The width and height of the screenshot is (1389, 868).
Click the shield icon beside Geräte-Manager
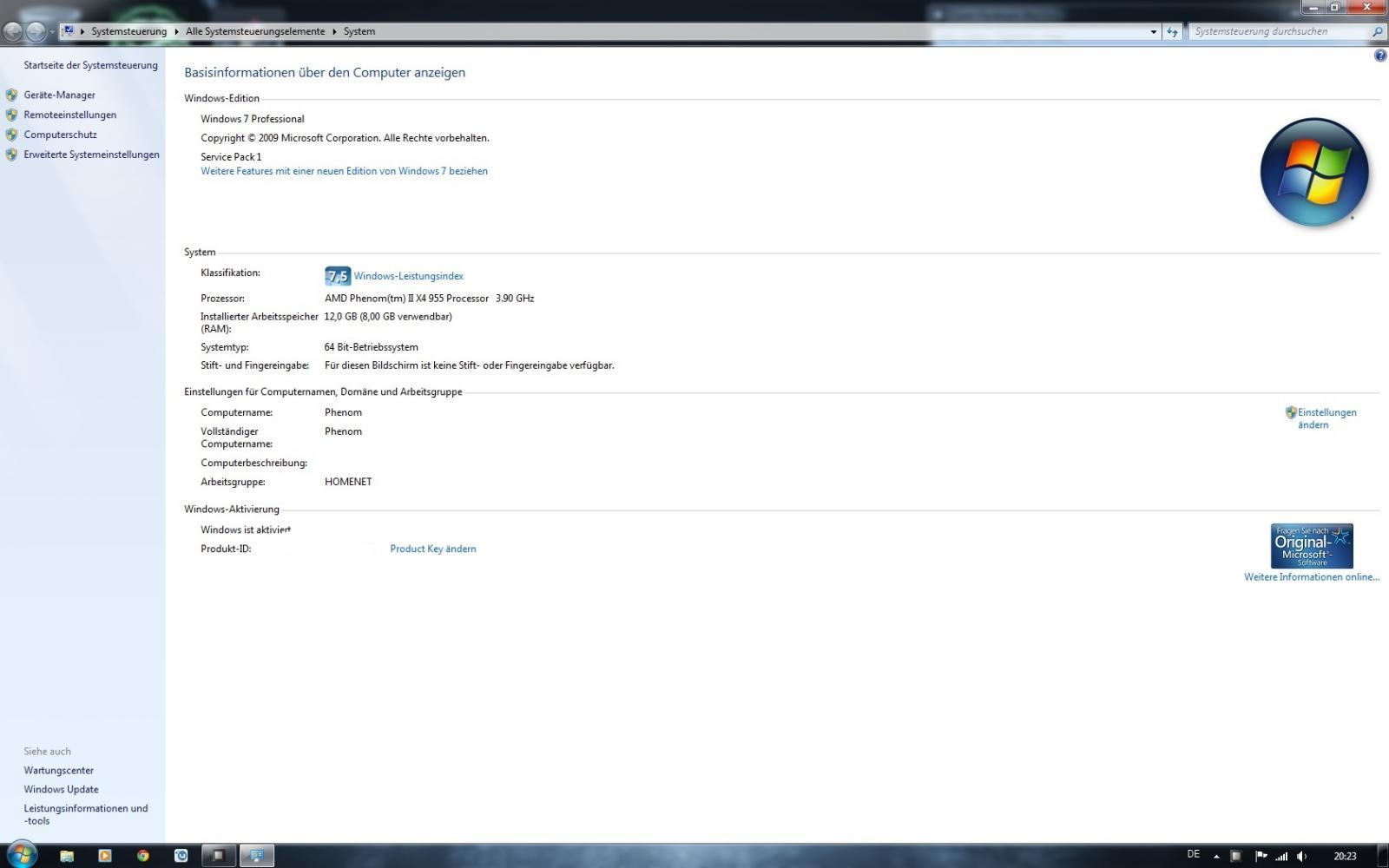click(11, 95)
